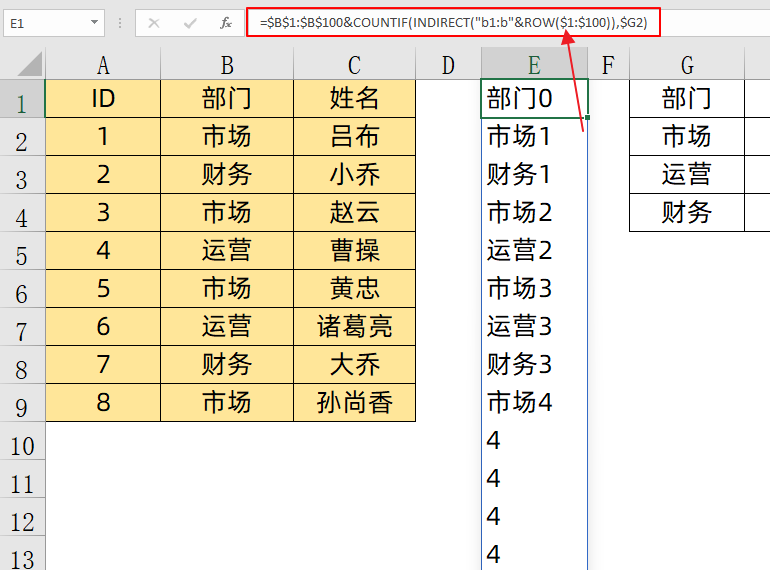Click the 财务 cell in row 8
Screen dimensions: 770x570
(227, 364)
